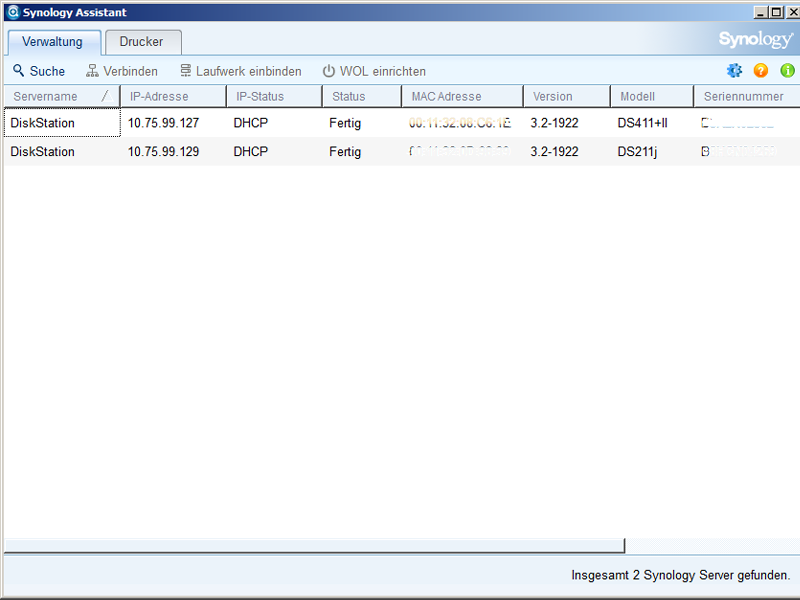Open help with the orange question icon

(x=761, y=70)
